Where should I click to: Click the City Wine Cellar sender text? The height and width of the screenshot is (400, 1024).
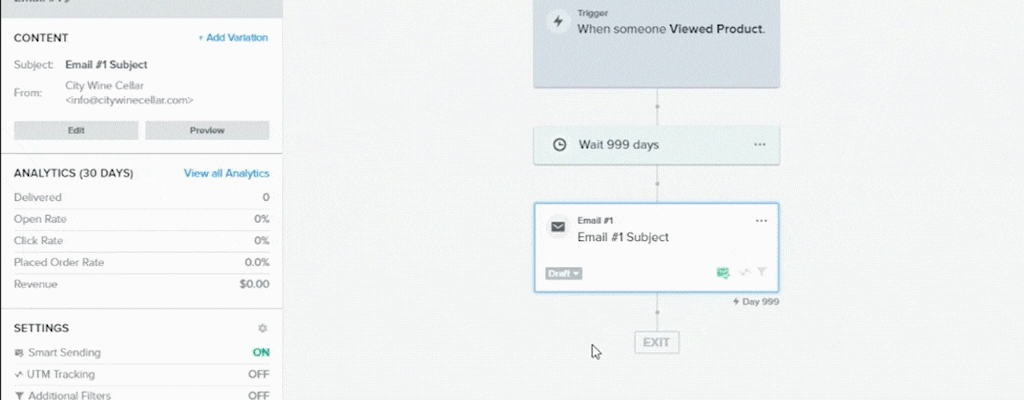point(104,86)
